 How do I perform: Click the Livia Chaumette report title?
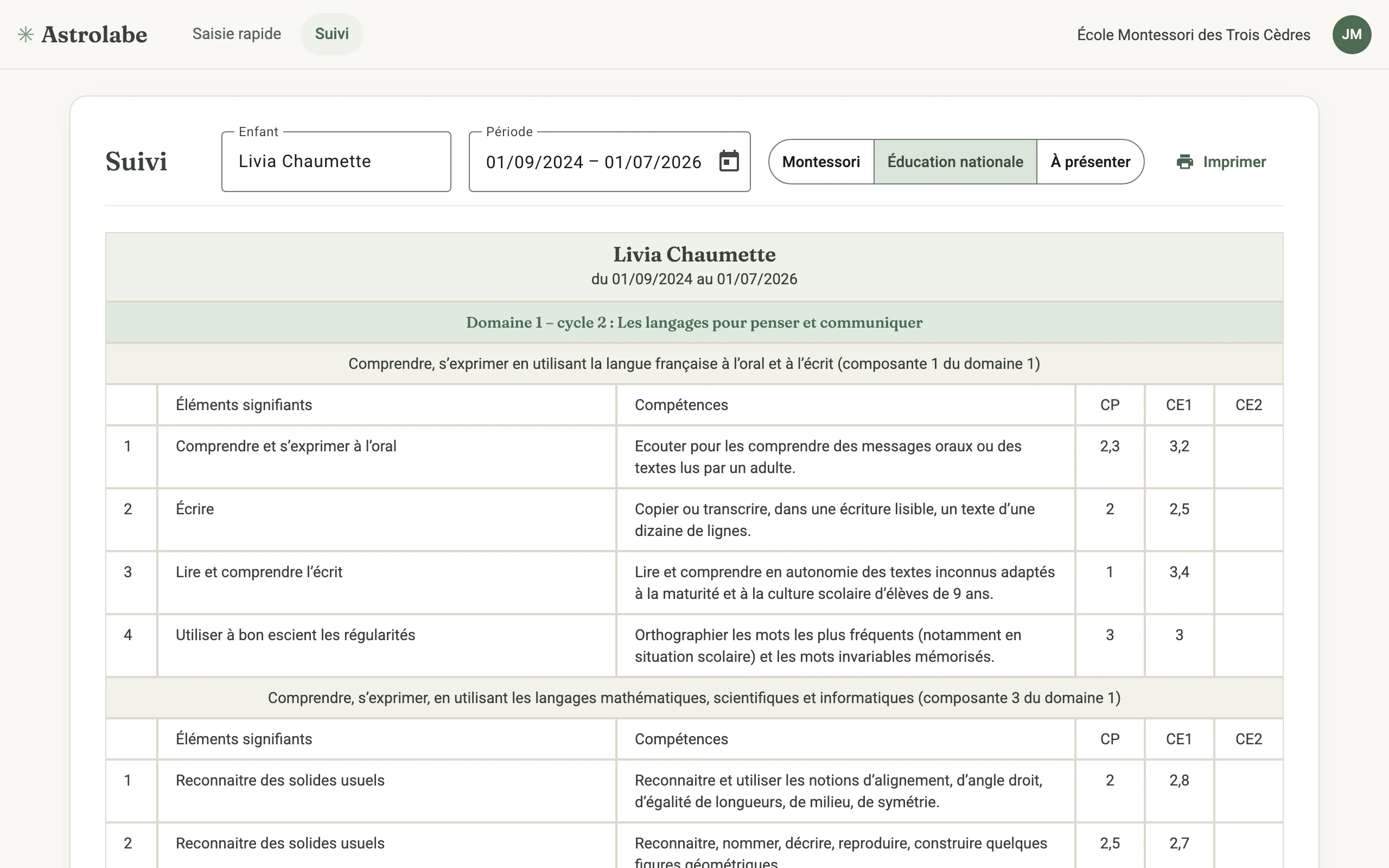[x=694, y=254]
